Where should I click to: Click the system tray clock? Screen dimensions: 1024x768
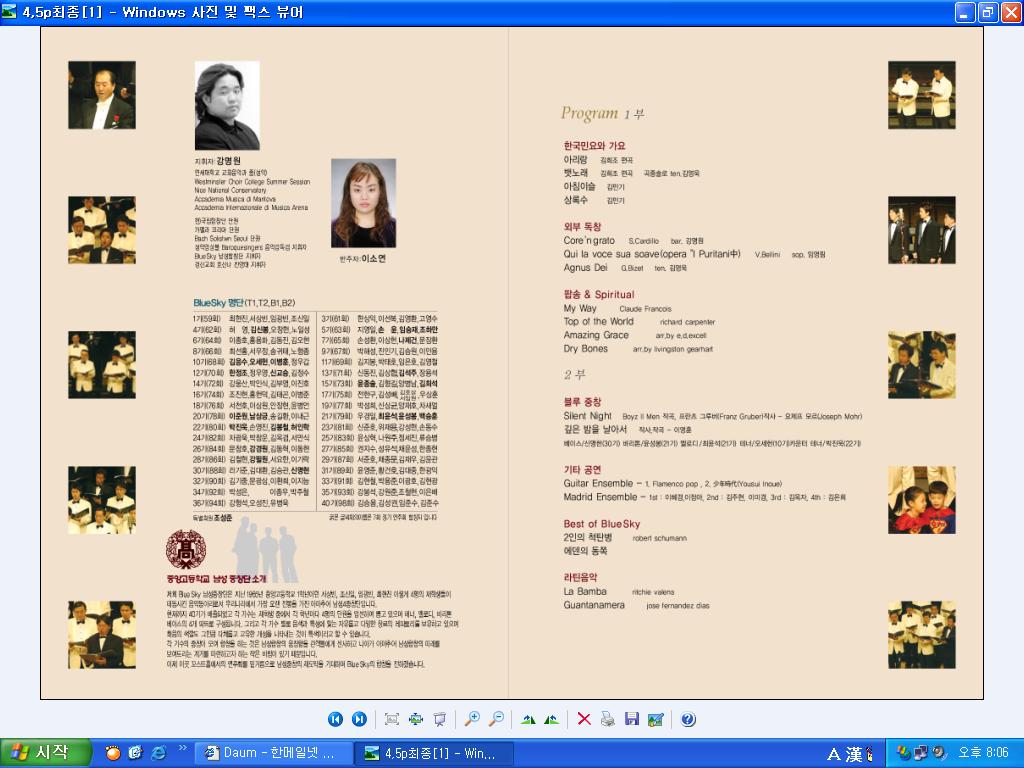pyautogui.click(x=983, y=753)
